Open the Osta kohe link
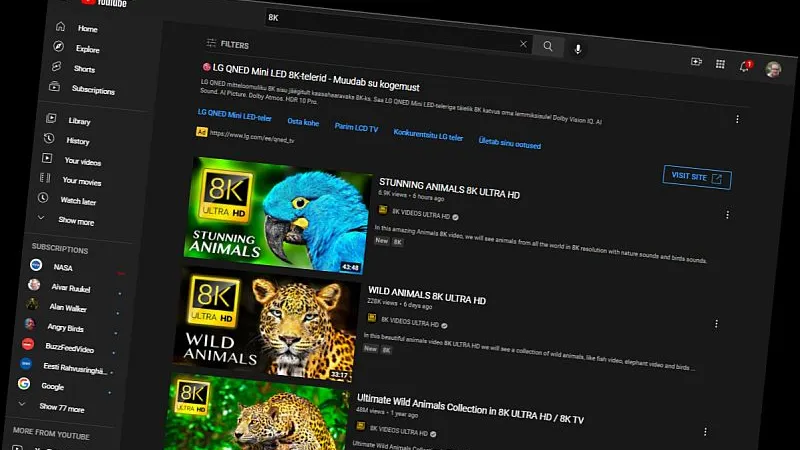The height and width of the screenshot is (450, 800). click(x=303, y=122)
